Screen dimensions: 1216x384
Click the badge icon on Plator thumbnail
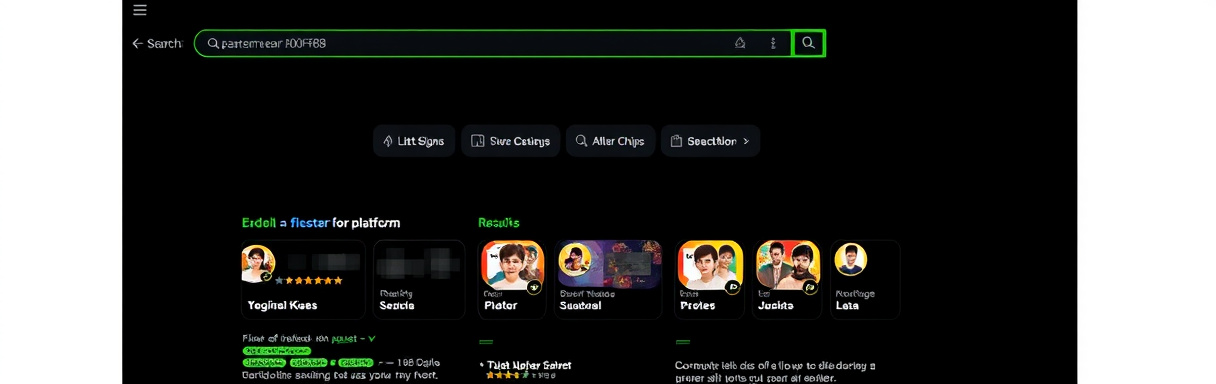[x=534, y=287]
